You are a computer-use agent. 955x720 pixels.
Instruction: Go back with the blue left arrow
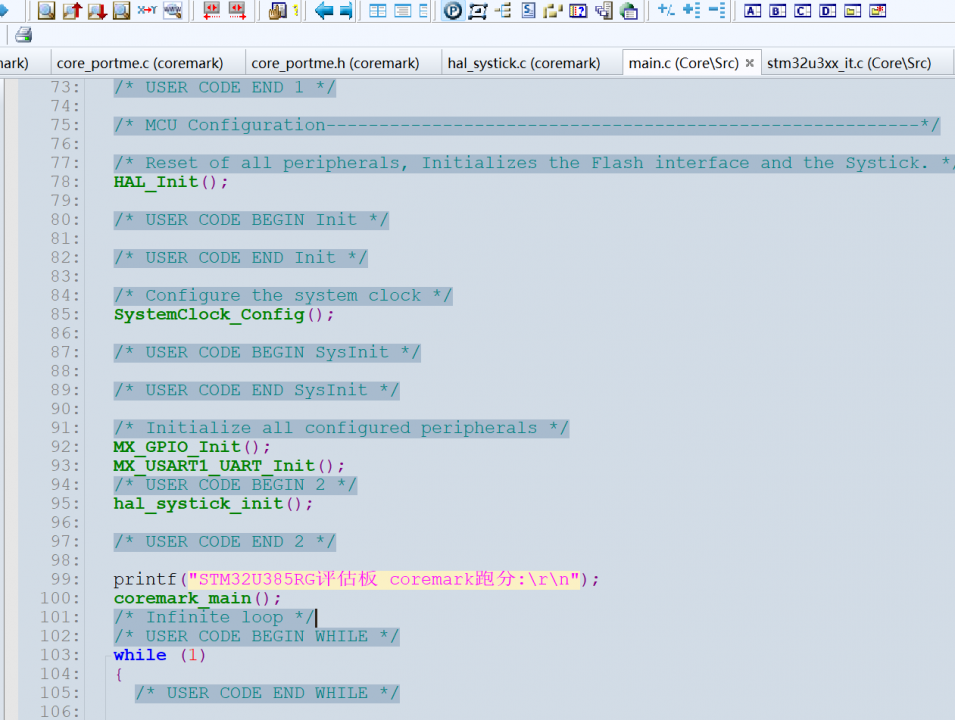pyautogui.click(x=323, y=10)
